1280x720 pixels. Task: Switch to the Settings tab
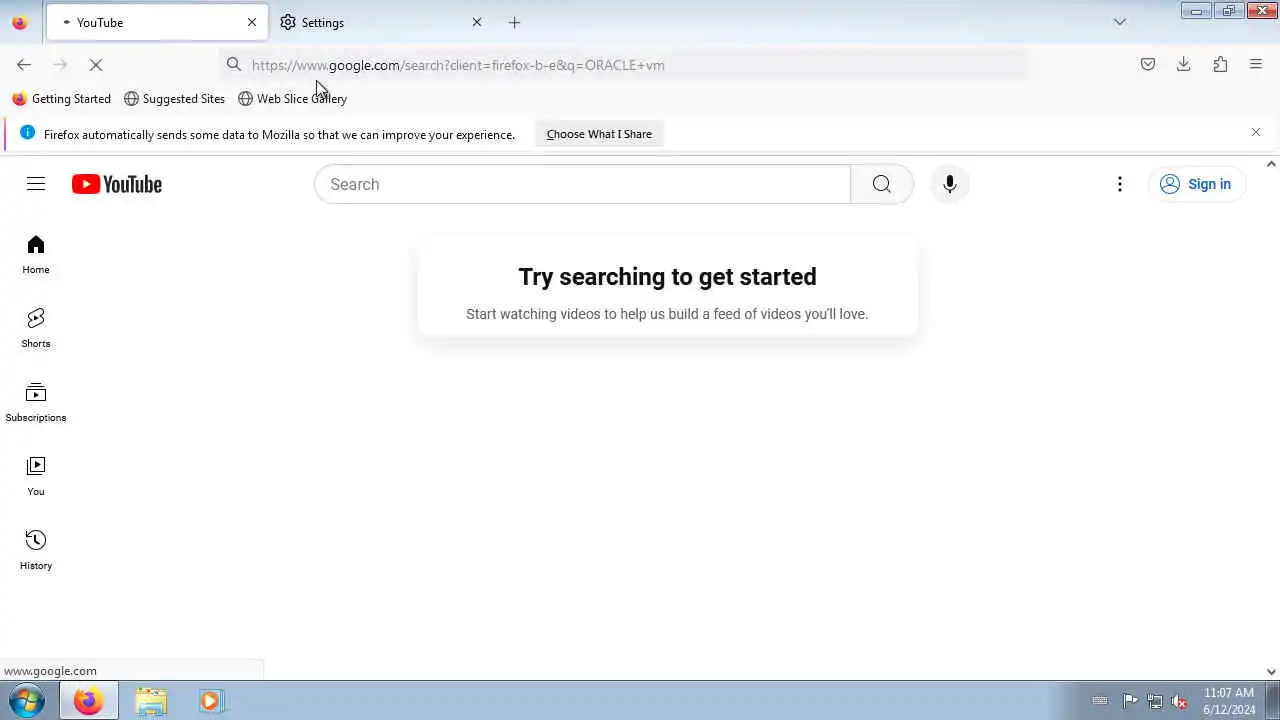[380, 22]
